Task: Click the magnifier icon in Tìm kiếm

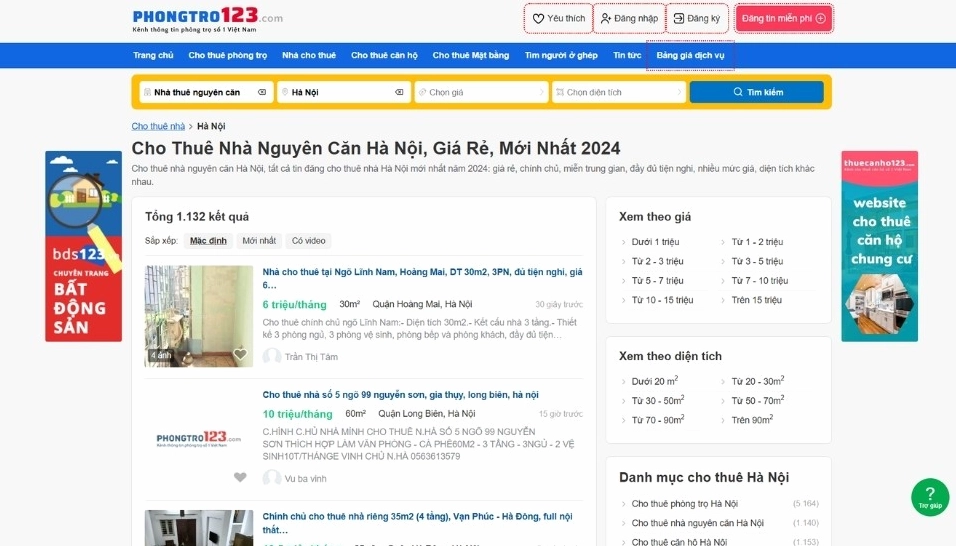Action: tap(738, 92)
